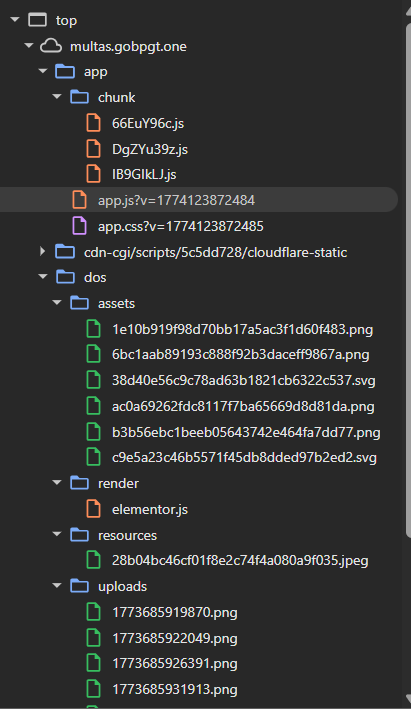Open c9e5a23c46b5571f45db8dded97b2ed2.svg file
Screen dimensions: 411x709
[x=244, y=458]
